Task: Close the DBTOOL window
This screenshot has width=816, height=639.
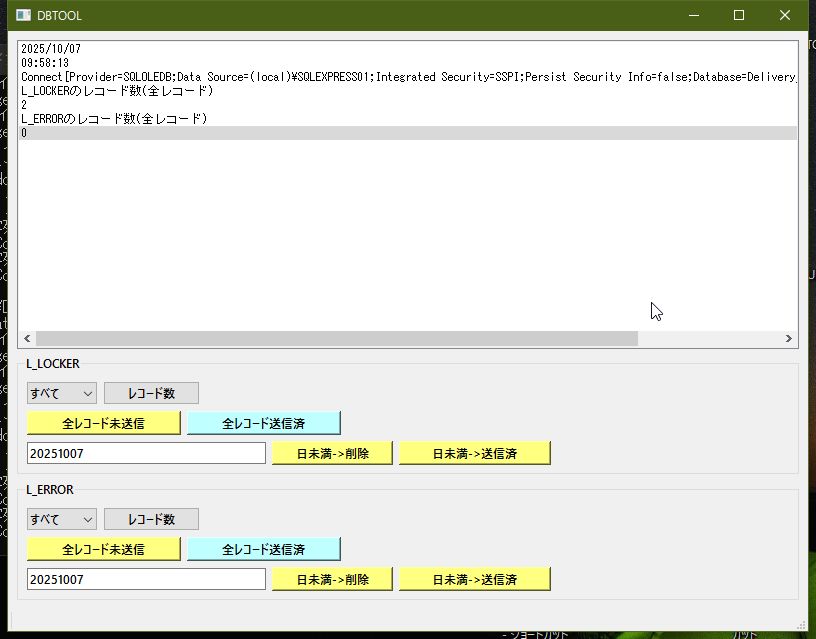Action: tap(785, 15)
